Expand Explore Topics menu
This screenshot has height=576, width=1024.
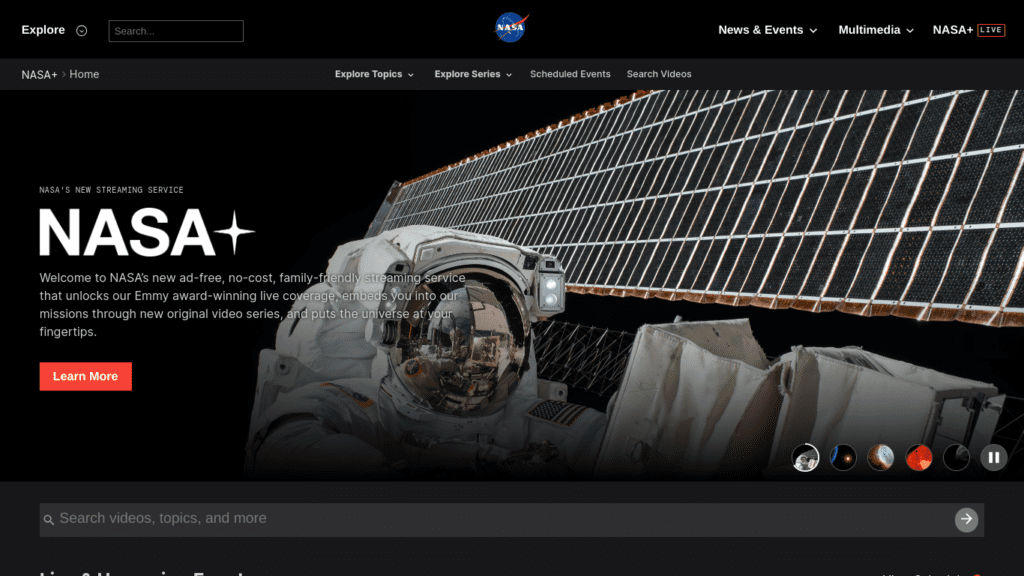coord(374,74)
